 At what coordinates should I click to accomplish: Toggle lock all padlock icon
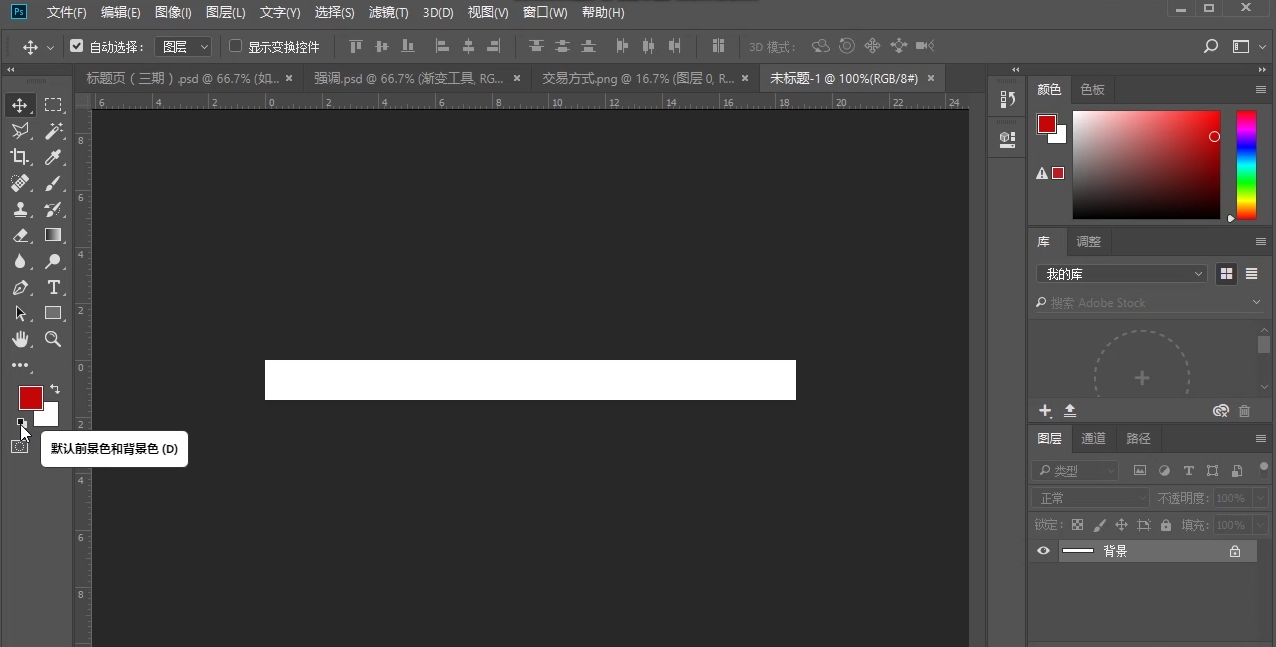(x=1165, y=525)
